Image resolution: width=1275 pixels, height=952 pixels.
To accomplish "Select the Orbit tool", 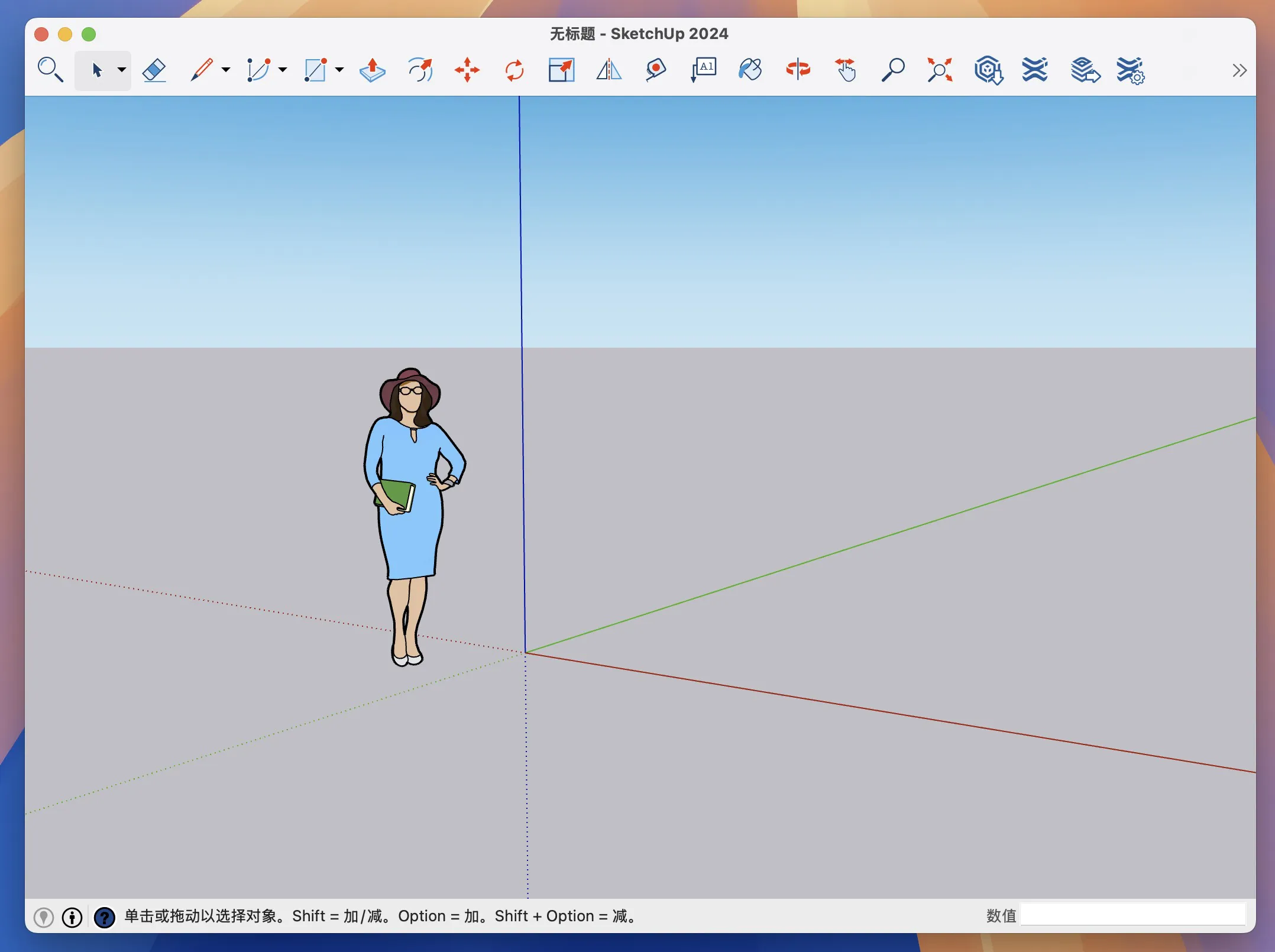I will click(798, 70).
